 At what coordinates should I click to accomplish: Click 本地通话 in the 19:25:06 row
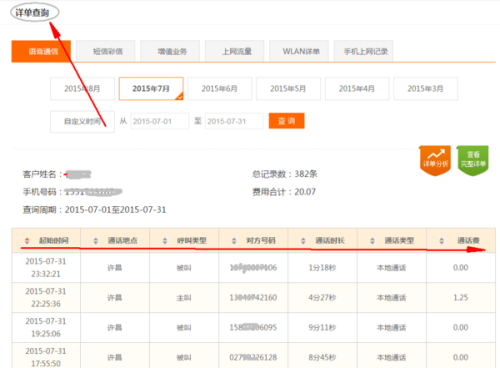(391, 328)
